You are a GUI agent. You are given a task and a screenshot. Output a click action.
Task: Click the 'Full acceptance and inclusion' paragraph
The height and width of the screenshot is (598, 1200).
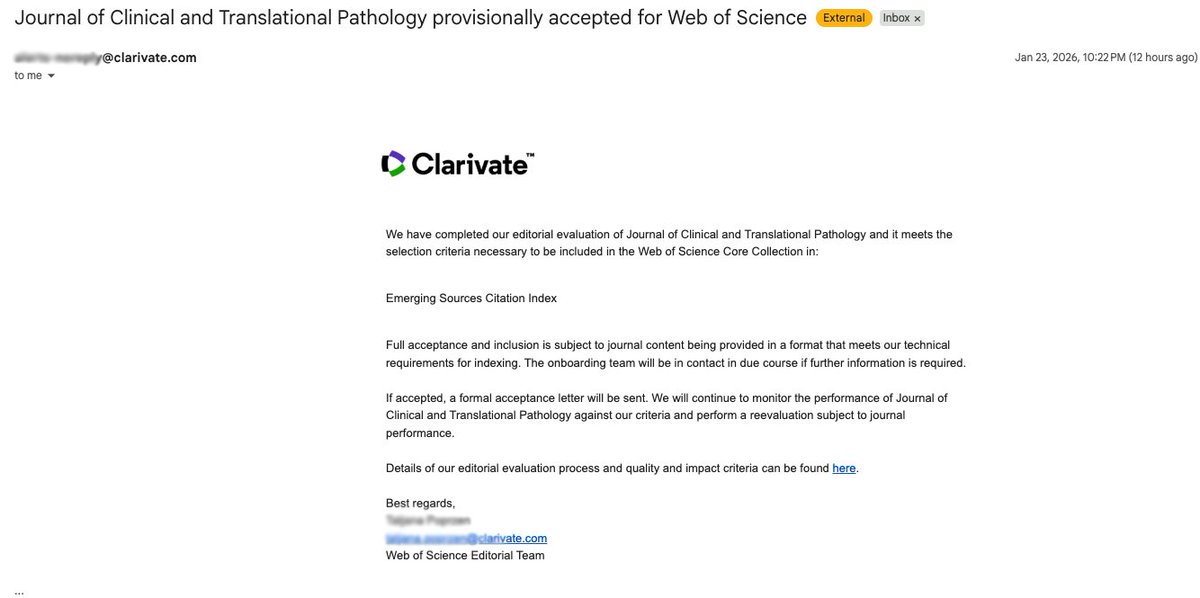click(x=675, y=354)
